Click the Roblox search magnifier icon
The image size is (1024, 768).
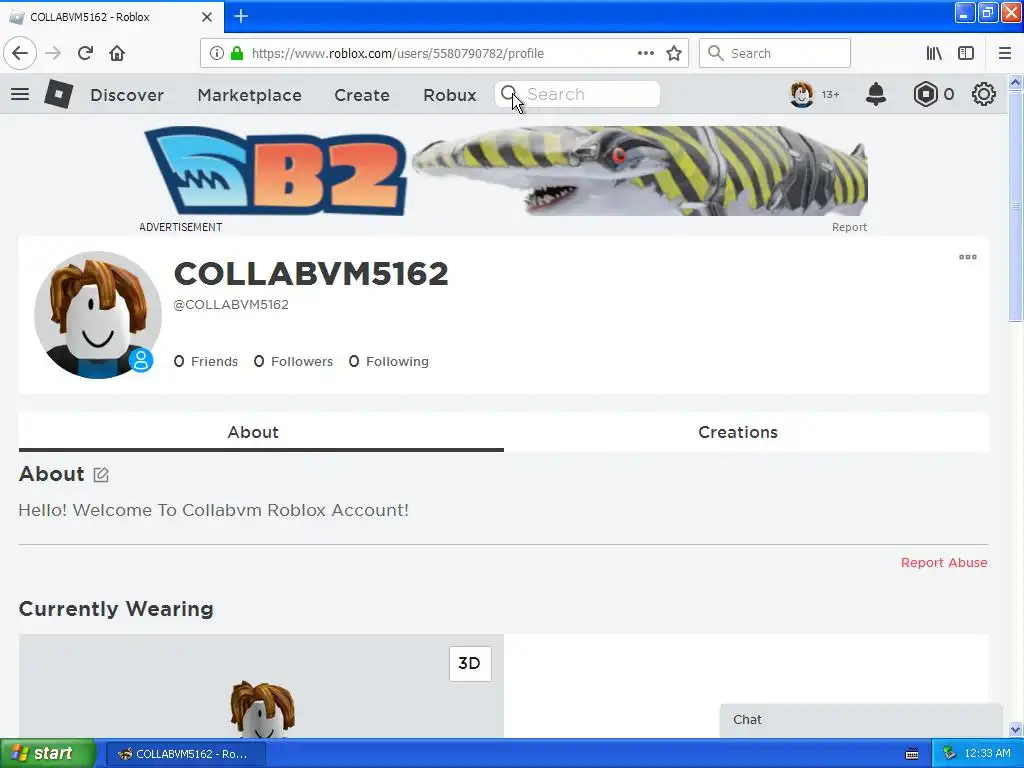tap(509, 94)
